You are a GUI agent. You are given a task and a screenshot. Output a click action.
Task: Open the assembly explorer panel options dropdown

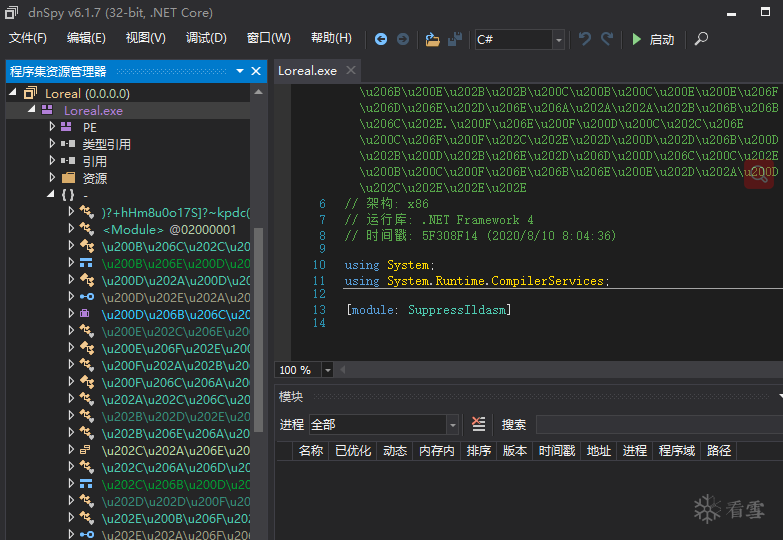(x=240, y=71)
